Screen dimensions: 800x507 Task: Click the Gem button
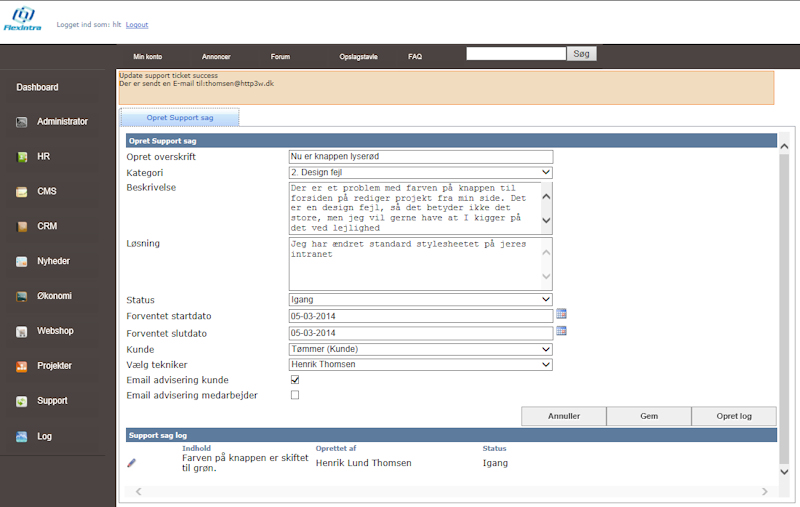(x=649, y=416)
